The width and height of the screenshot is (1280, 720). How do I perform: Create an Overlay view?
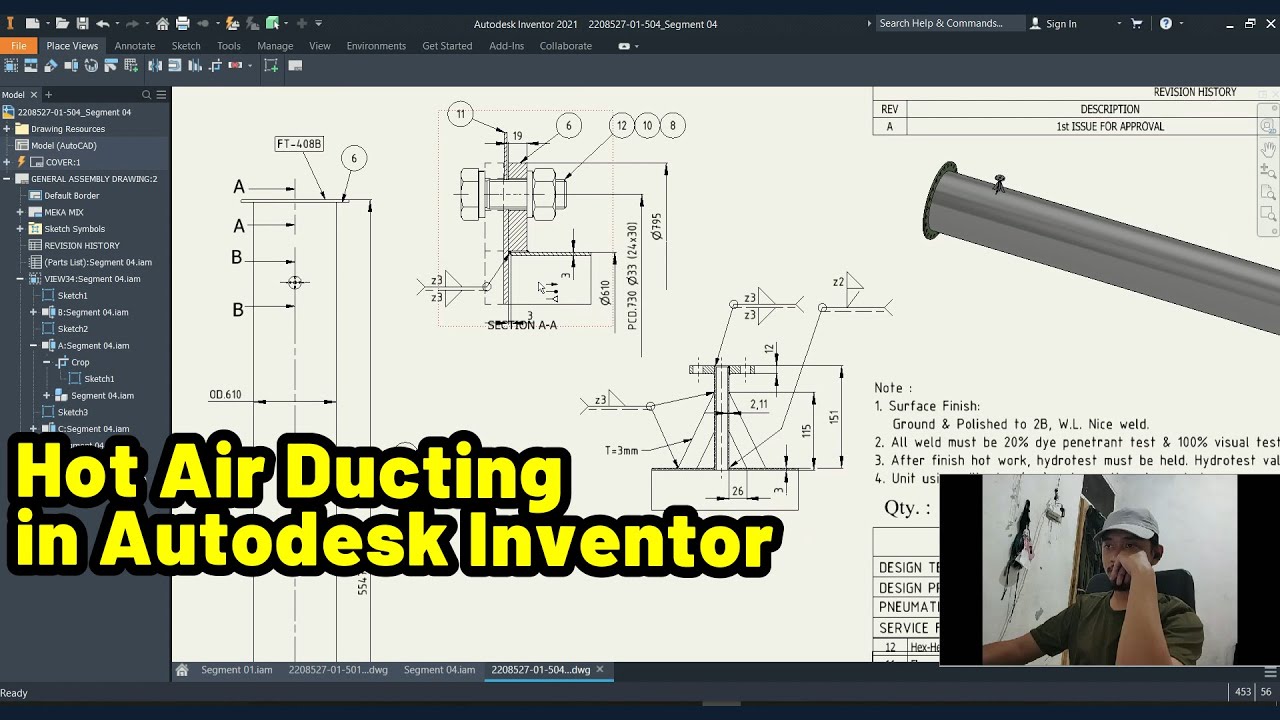(x=111, y=65)
